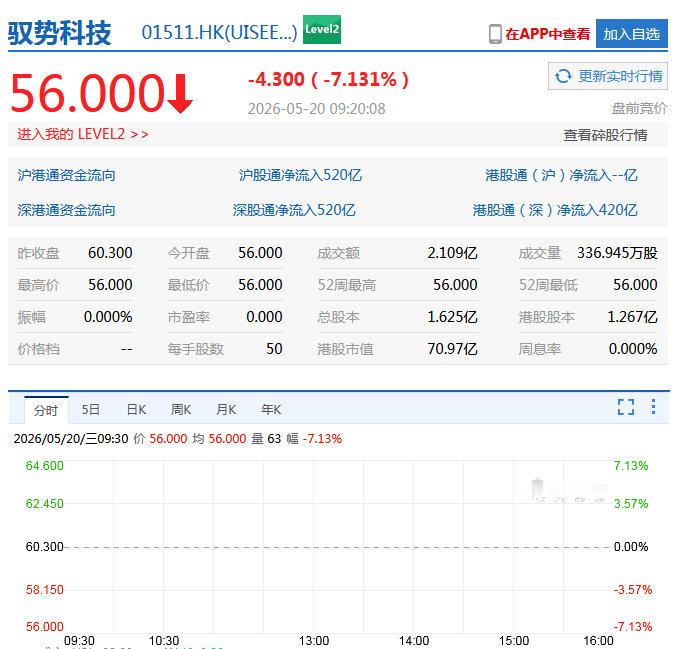
Task: Click 总股本 value 1.625亿
Action: coord(452,317)
